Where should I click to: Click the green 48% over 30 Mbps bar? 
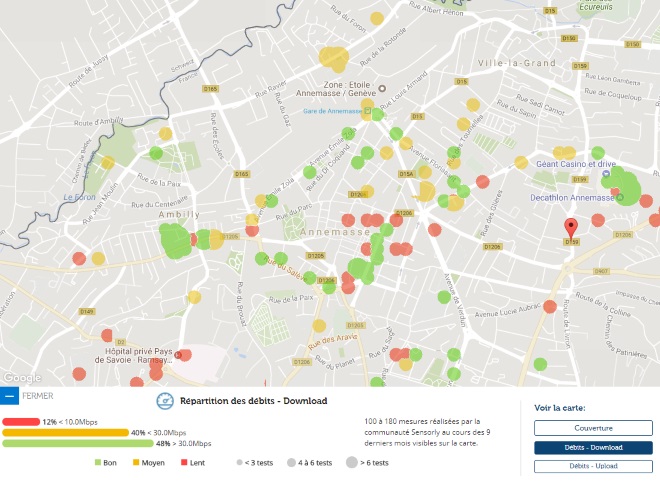77,443
